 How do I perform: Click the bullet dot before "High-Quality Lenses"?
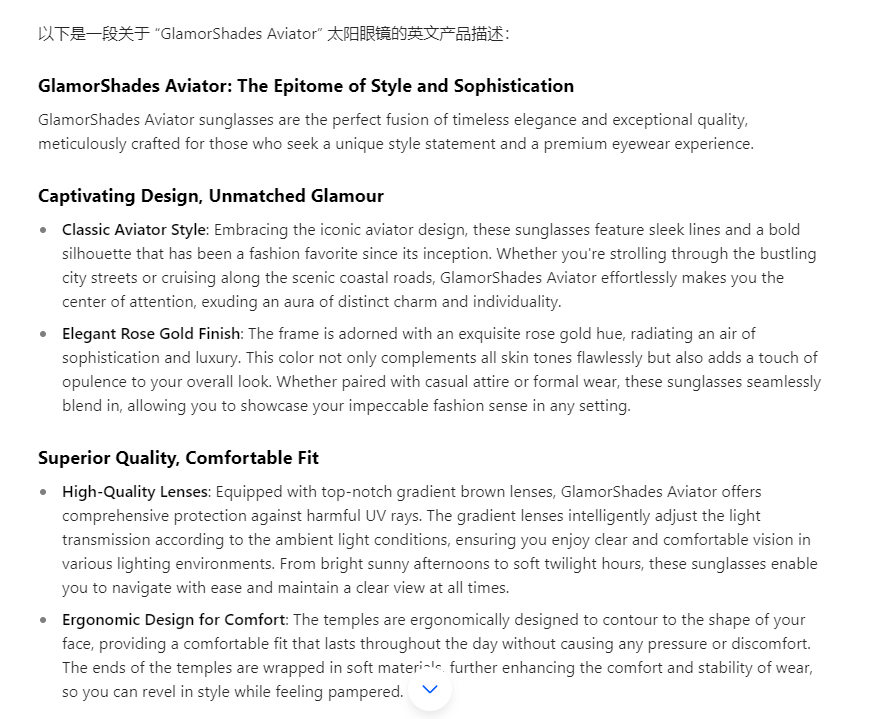pos(43,492)
